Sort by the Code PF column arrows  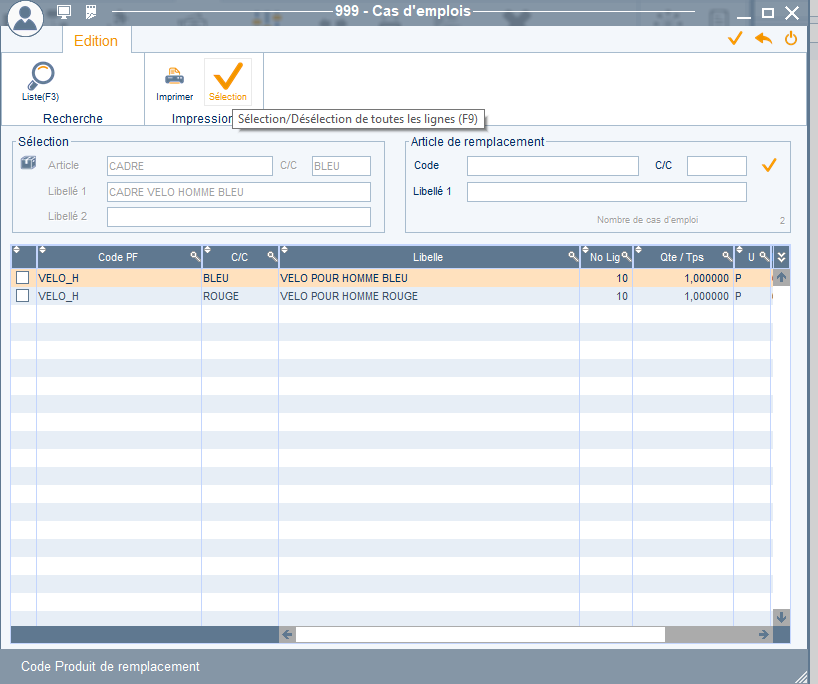tap(43, 249)
